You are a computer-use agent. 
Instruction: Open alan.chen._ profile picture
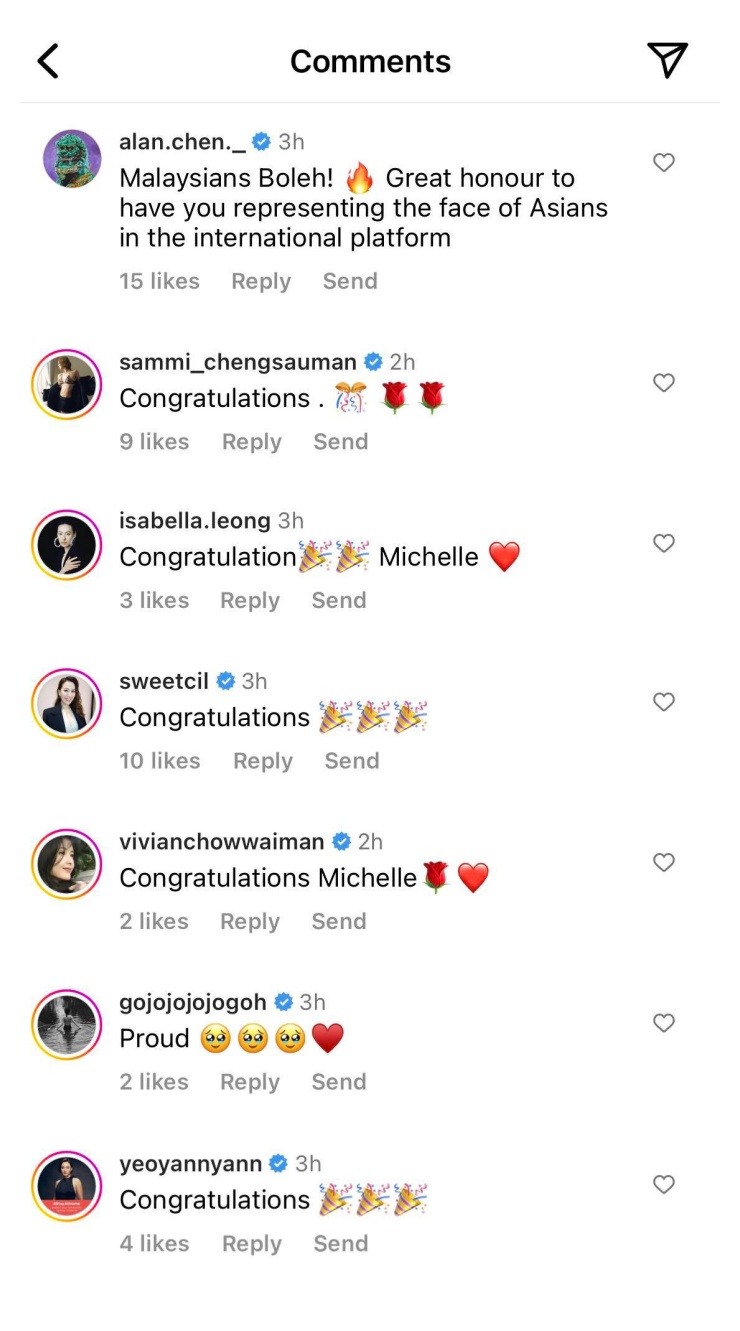(72, 159)
